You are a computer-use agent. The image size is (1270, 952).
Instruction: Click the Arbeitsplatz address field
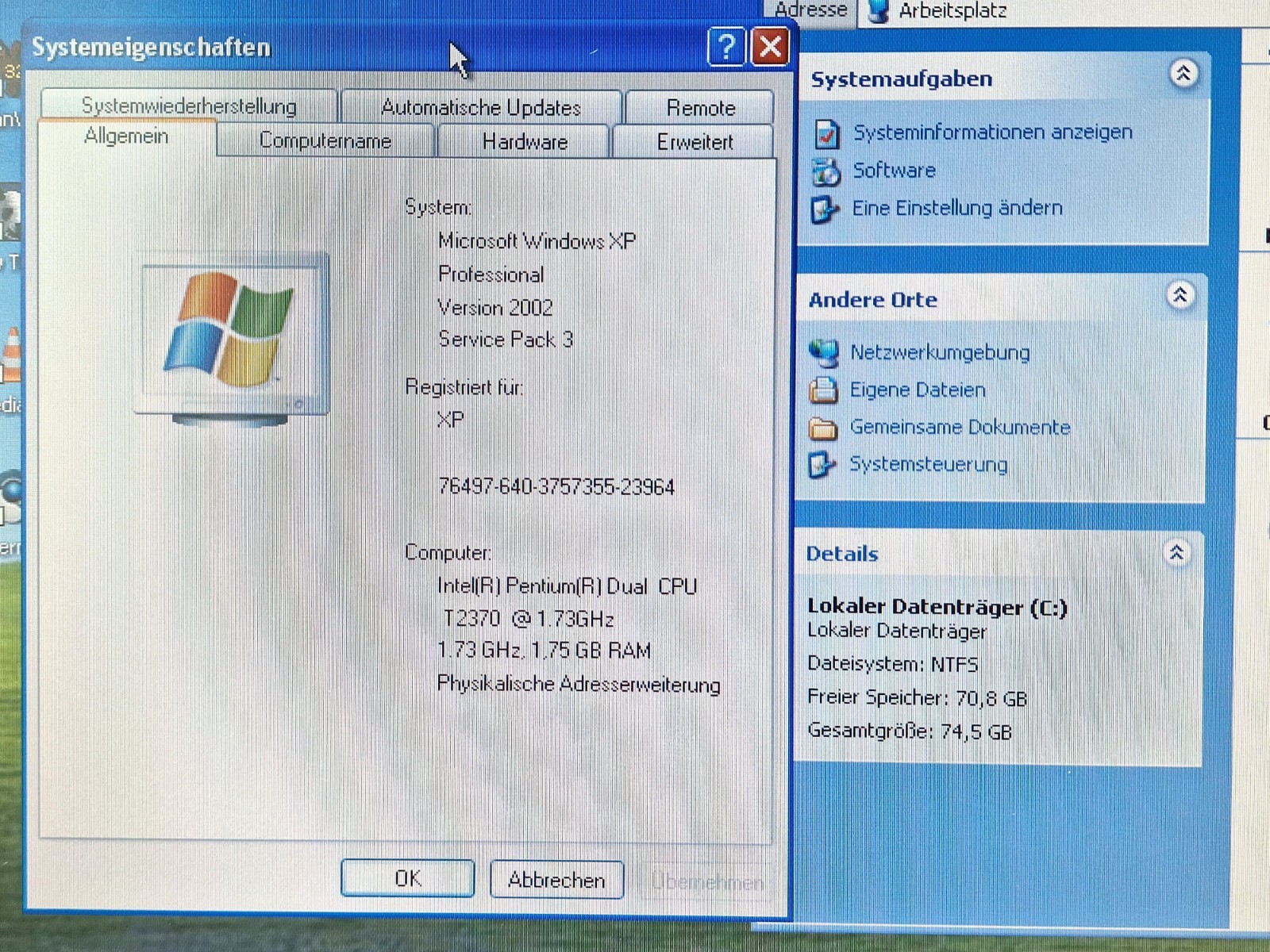(x=1064, y=11)
